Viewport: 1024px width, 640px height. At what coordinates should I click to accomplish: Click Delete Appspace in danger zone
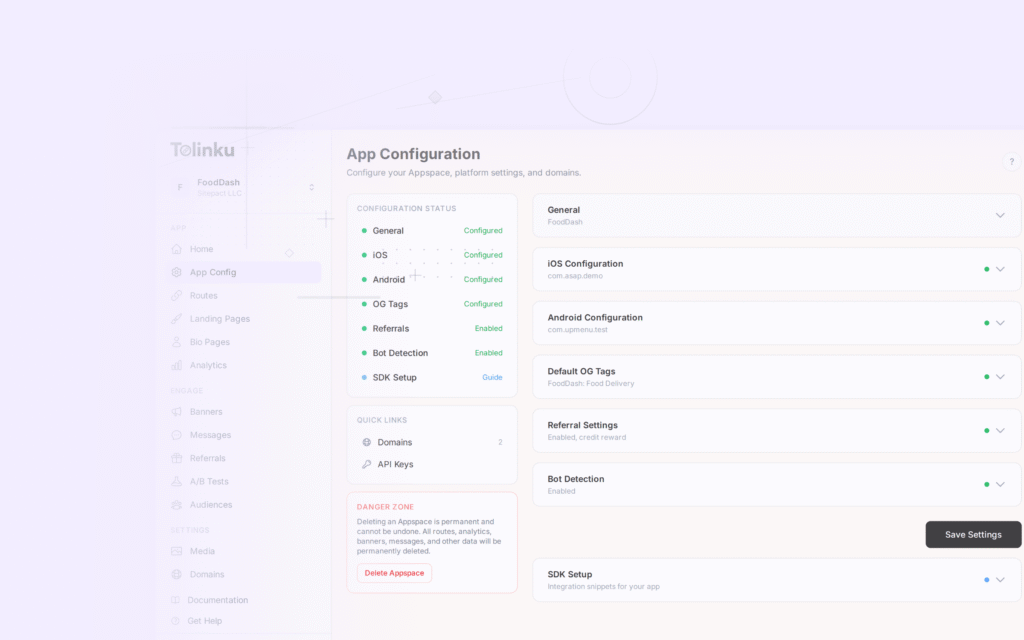pyautogui.click(x=393, y=572)
